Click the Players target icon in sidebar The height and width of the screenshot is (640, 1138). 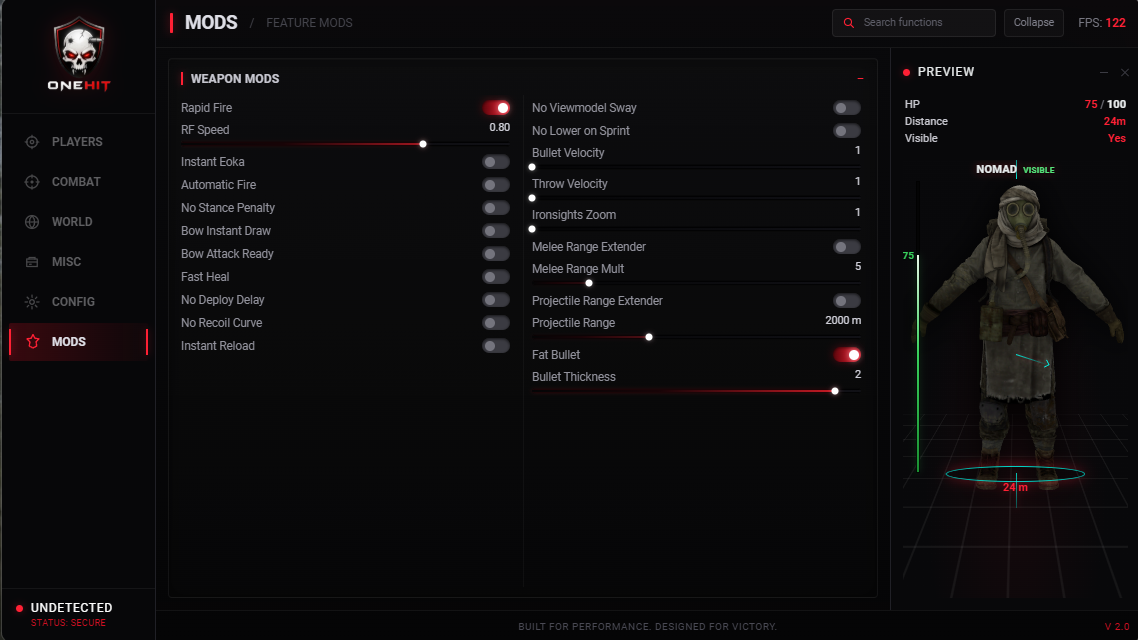coord(32,141)
